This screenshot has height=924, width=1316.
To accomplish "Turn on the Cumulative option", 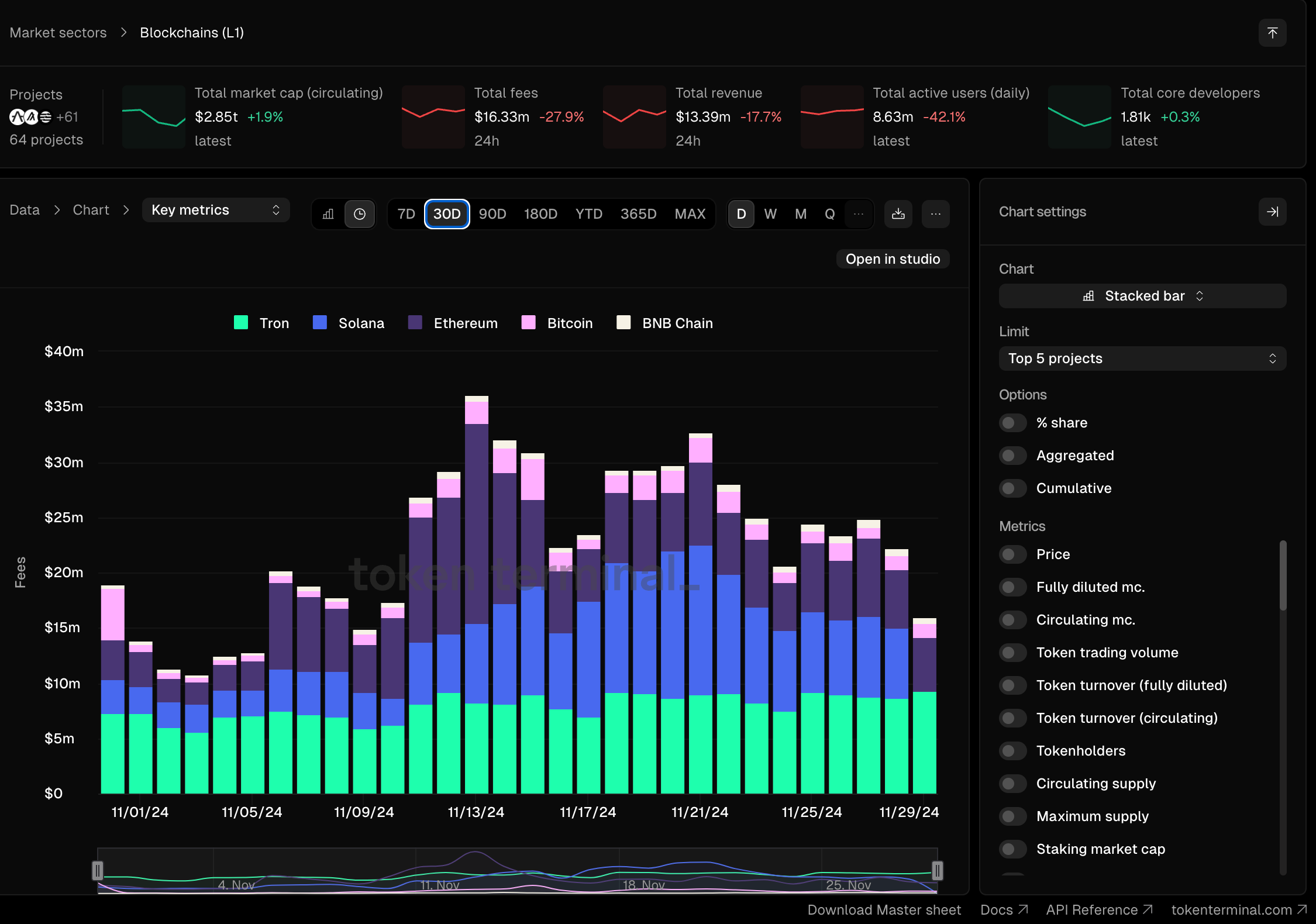I will tap(1012, 488).
